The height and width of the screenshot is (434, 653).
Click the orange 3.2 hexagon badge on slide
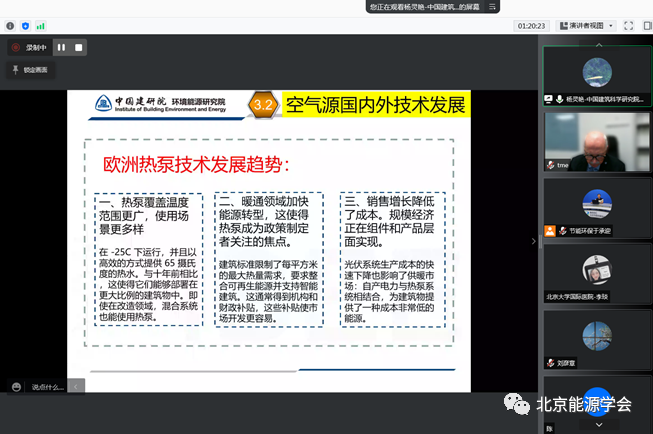[x=263, y=105]
